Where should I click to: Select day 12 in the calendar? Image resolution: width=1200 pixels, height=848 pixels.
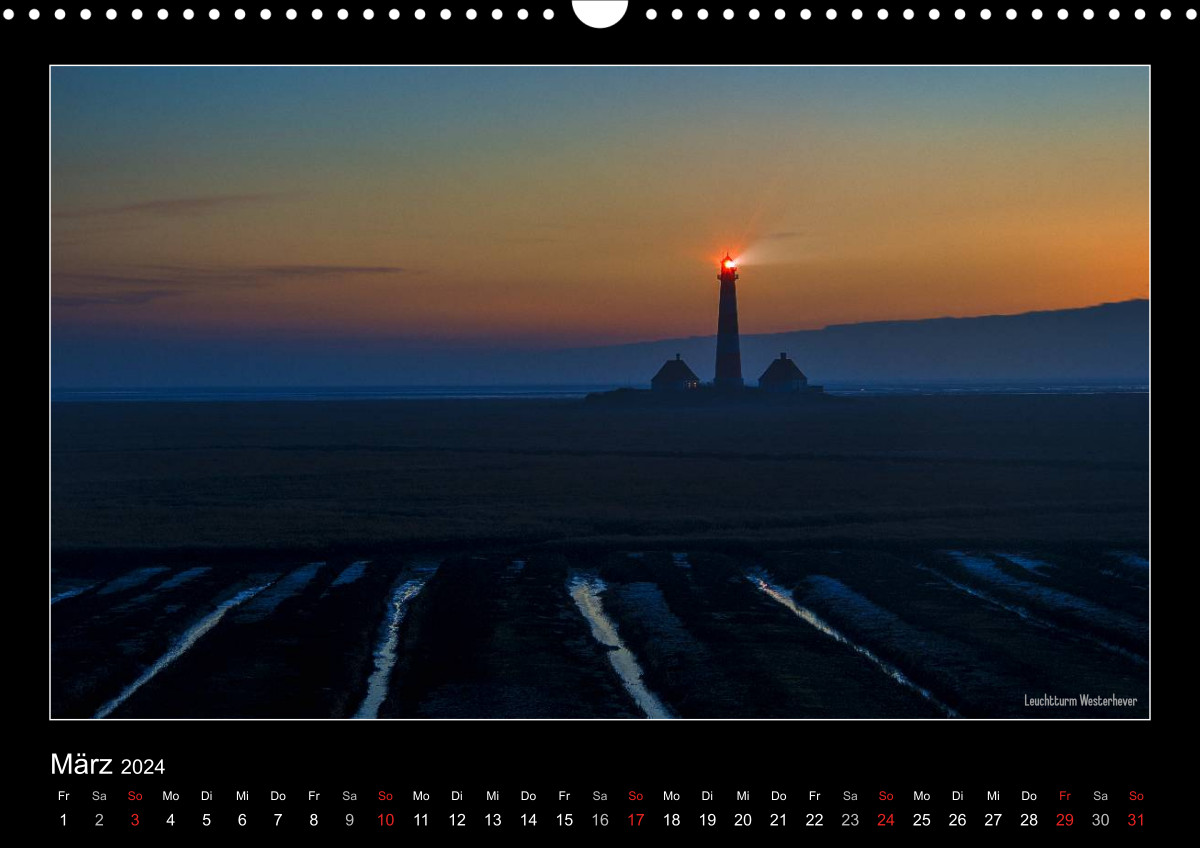coord(457,820)
